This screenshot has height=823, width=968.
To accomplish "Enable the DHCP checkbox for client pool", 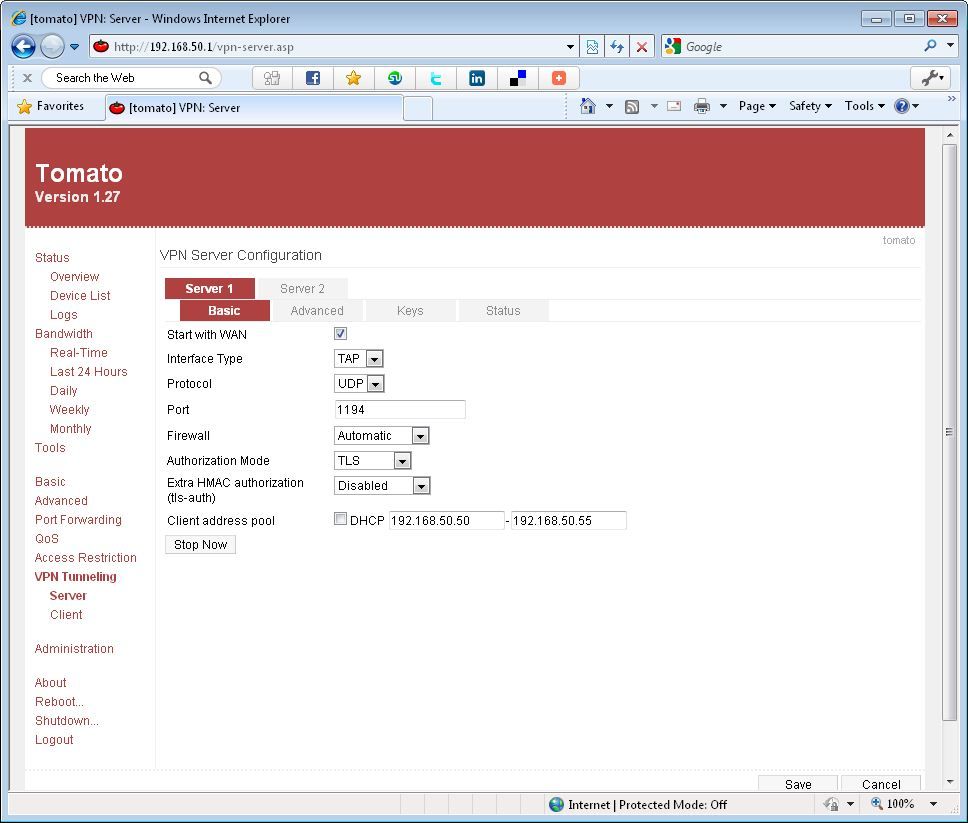I will pos(340,519).
